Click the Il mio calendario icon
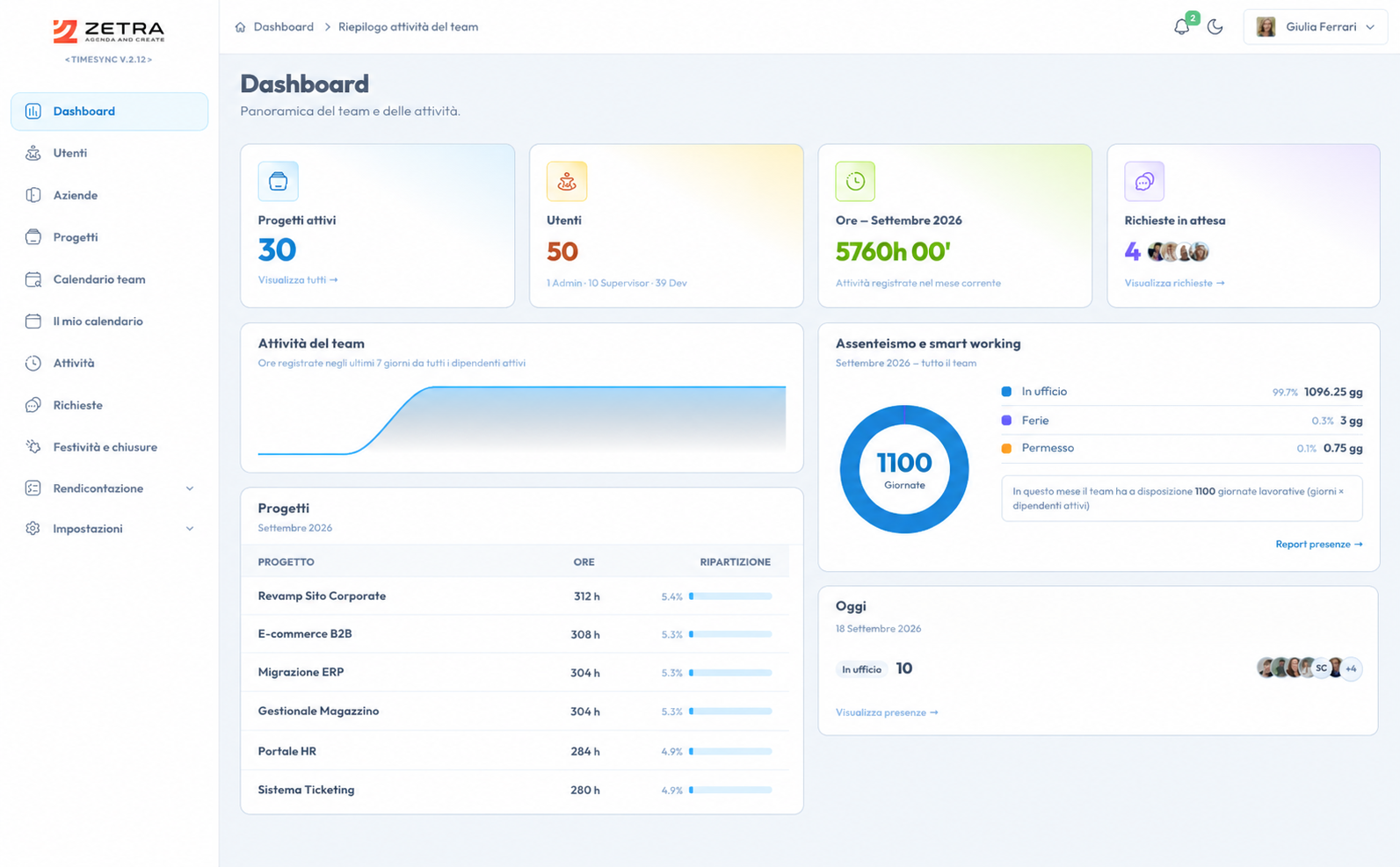This screenshot has height=867, width=1400. [33, 322]
